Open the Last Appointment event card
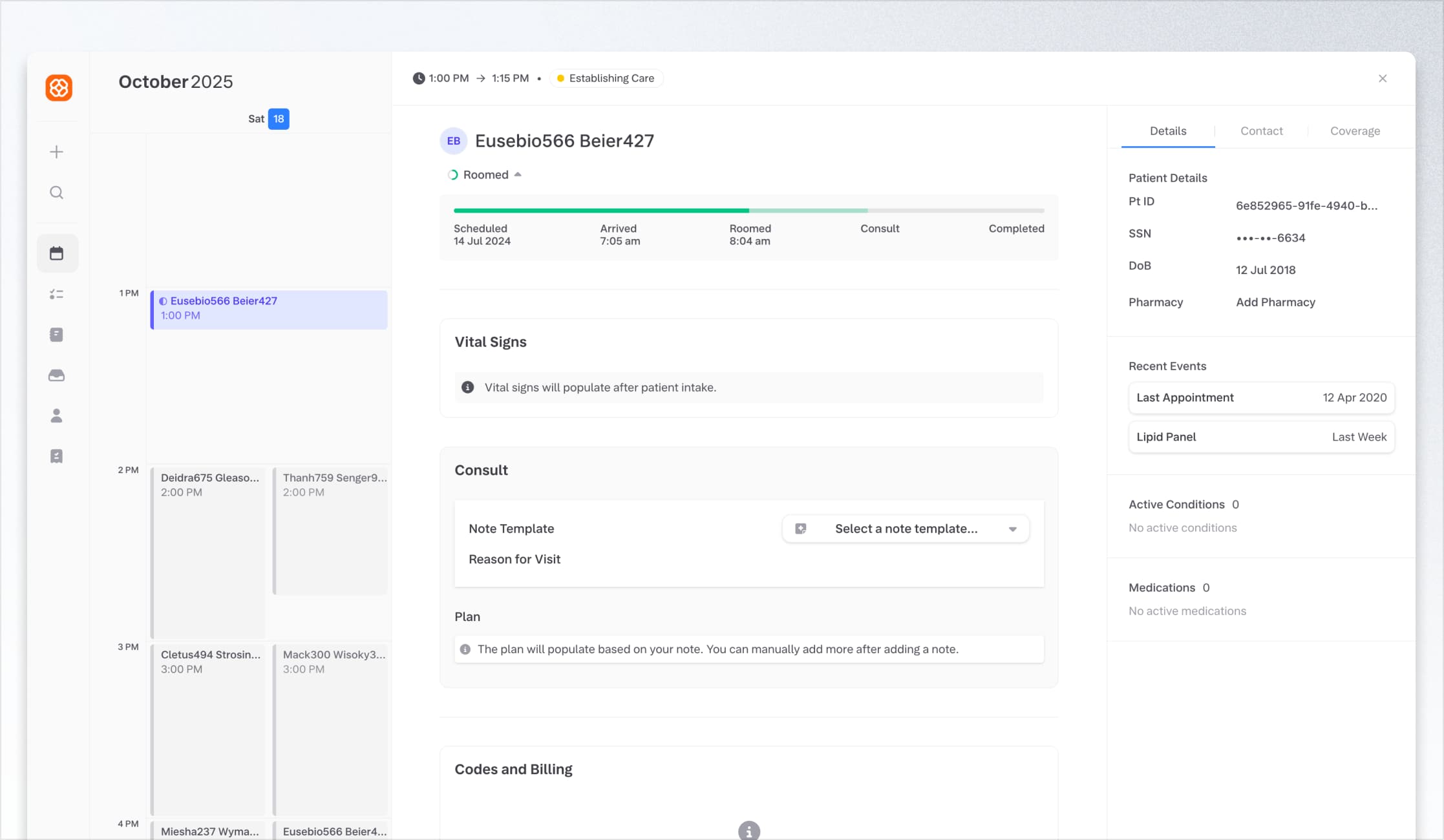This screenshot has width=1444, height=840. 1261,398
